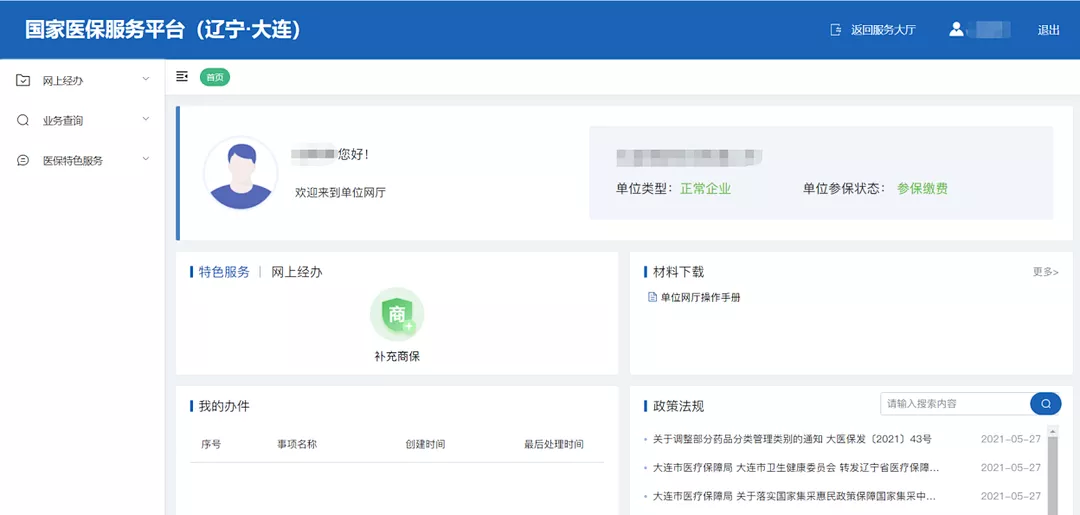Expand the 医保特色服务 sidebar chevron
Viewport: 1080px width, 515px height.
point(146,159)
